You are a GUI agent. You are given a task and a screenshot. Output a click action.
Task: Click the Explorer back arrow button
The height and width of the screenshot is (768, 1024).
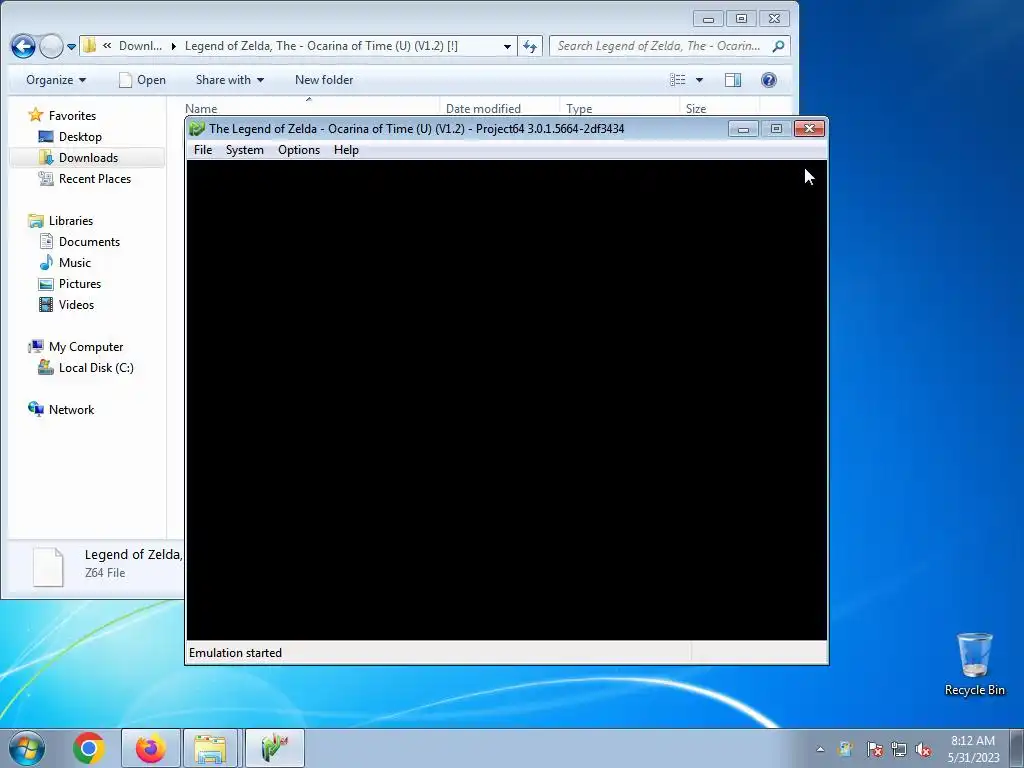[x=23, y=46]
